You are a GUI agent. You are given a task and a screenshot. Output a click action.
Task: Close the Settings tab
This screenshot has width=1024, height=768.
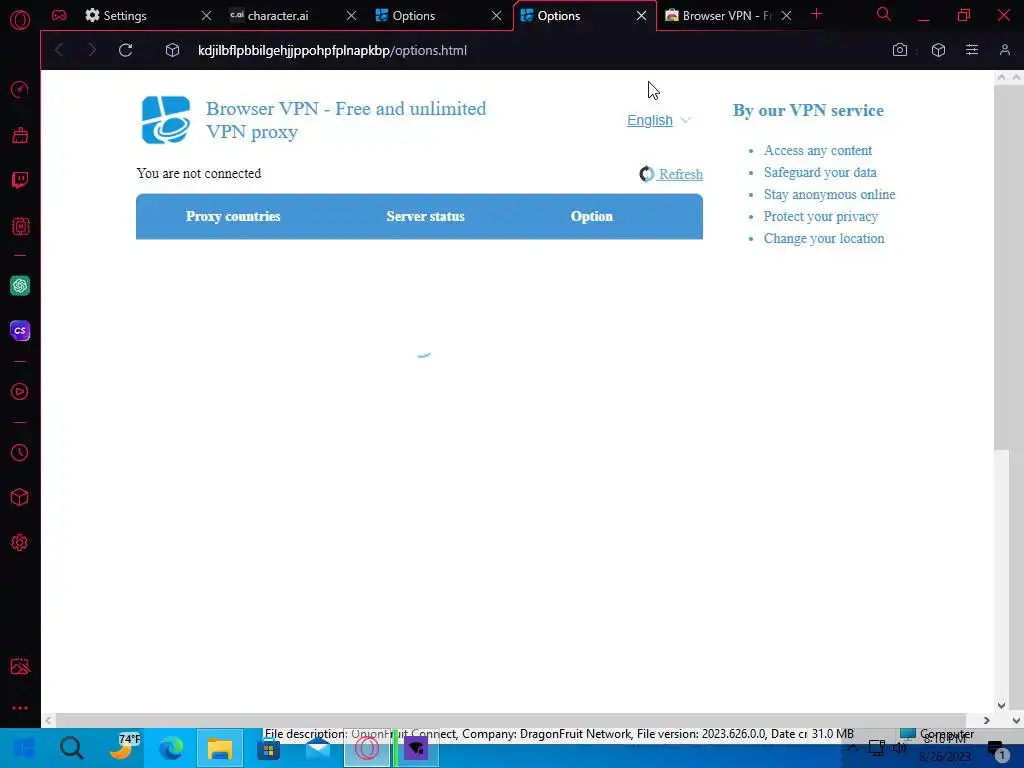coord(206,16)
